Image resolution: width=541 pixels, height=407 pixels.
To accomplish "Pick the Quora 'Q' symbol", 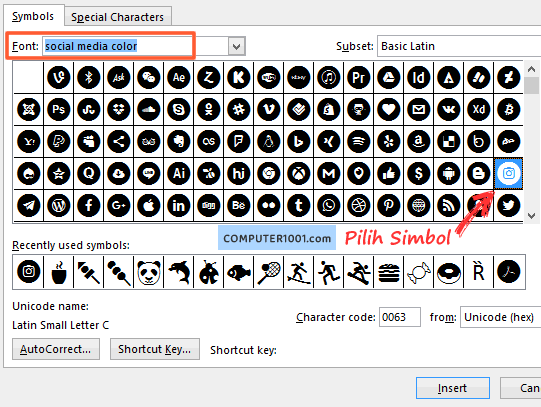I will (89, 173).
